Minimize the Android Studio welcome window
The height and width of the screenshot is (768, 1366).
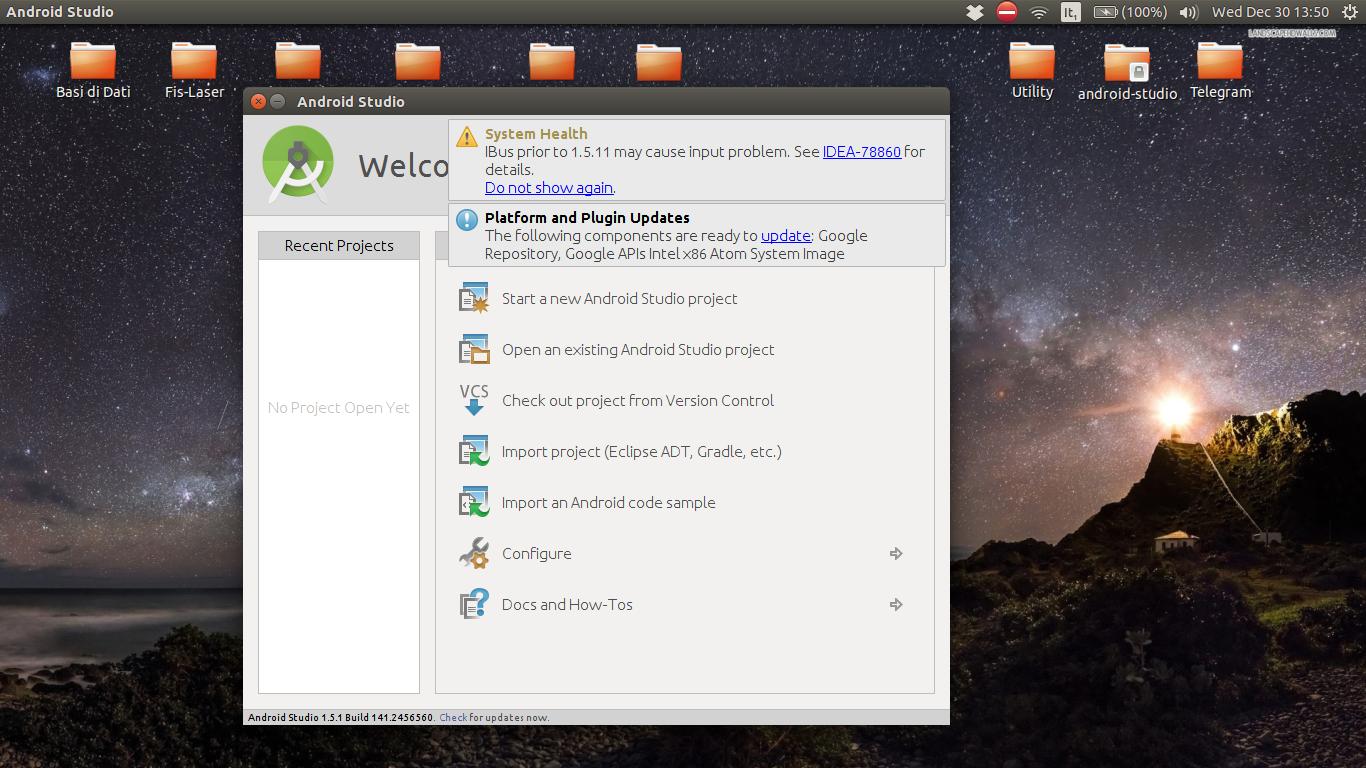point(278,101)
